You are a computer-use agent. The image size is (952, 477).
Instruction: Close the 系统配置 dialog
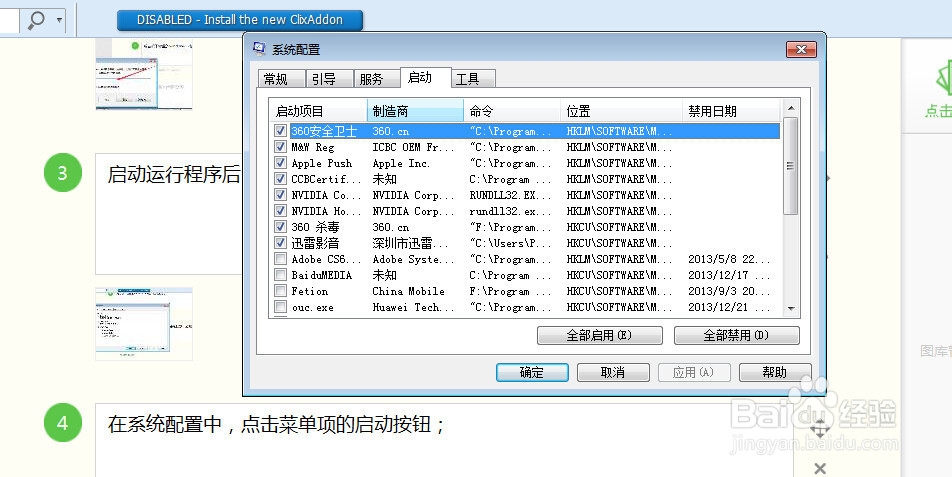(x=801, y=50)
